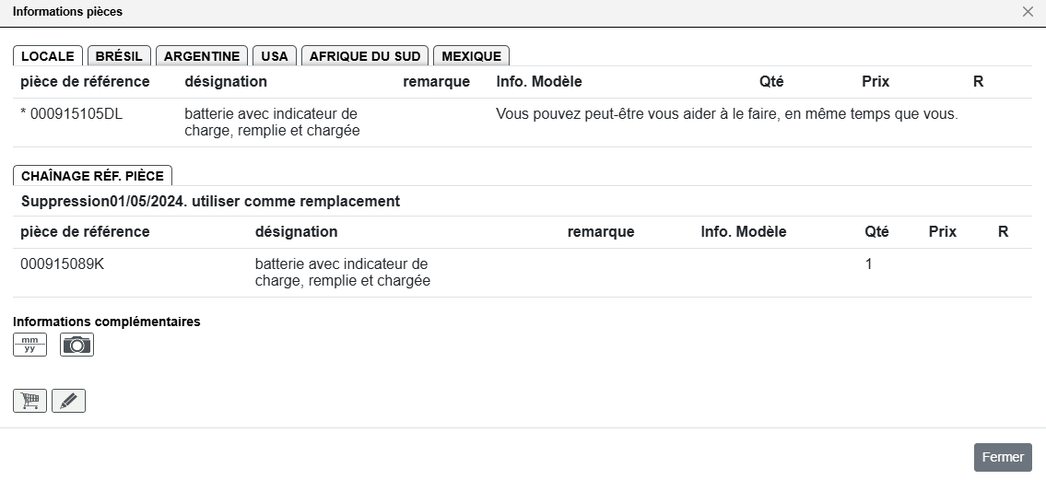This screenshot has width=1046, height=480.
Task: Open the AFRIQUE DU SUD tab
Action: click(365, 56)
